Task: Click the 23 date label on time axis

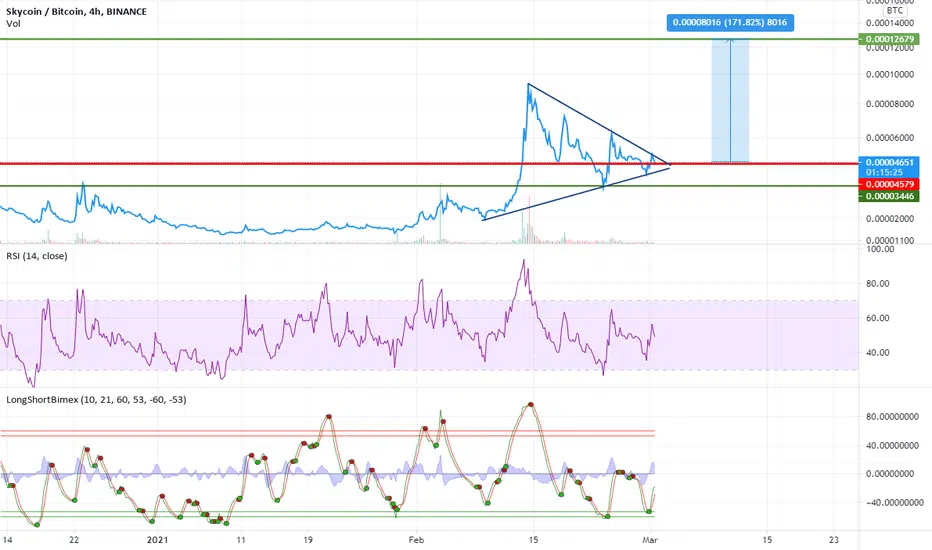Action: point(834,540)
